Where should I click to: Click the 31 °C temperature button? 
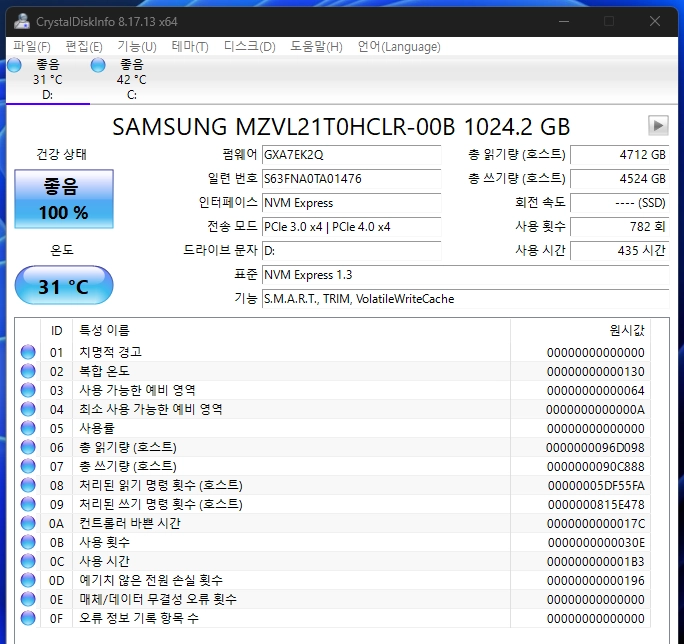[64, 285]
